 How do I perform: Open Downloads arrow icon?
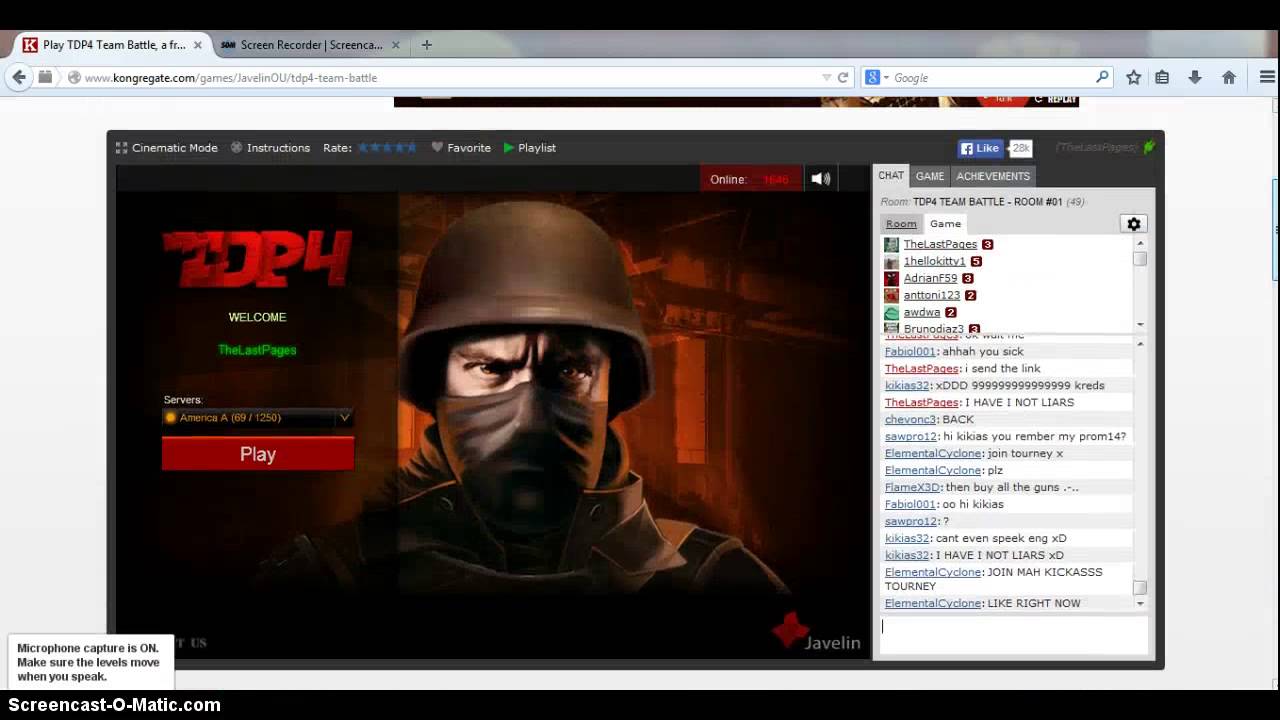(1194, 77)
